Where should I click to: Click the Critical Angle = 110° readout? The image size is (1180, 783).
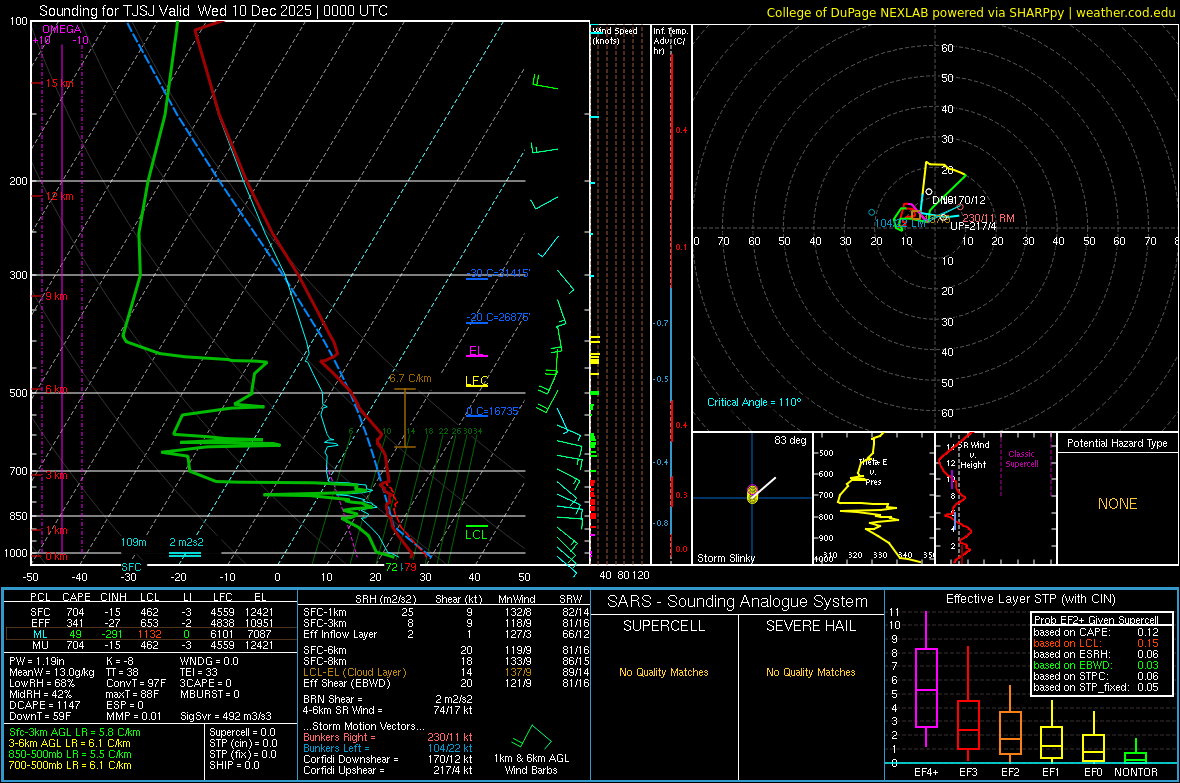click(x=754, y=402)
